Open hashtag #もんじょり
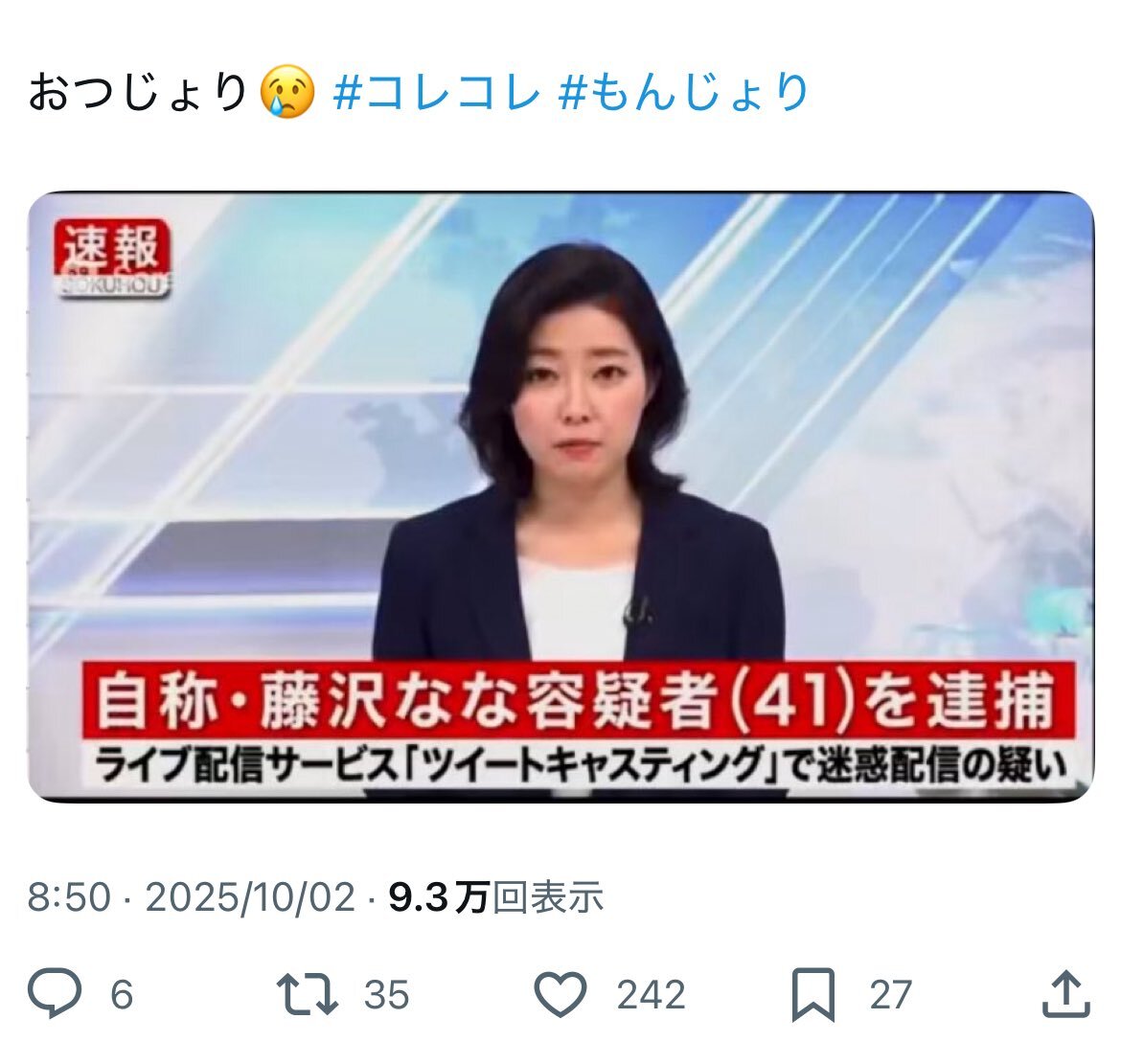Screen dimensions: 1121x1064 (x=684, y=92)
